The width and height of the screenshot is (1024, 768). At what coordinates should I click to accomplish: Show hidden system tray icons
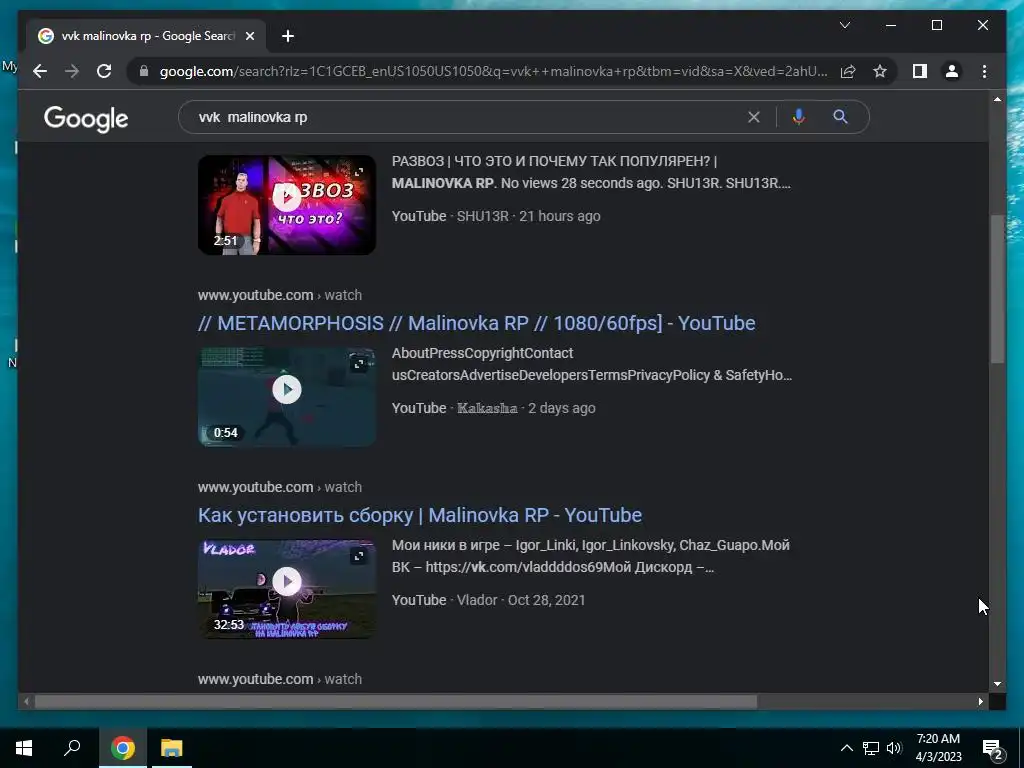[x=846, y=748]
